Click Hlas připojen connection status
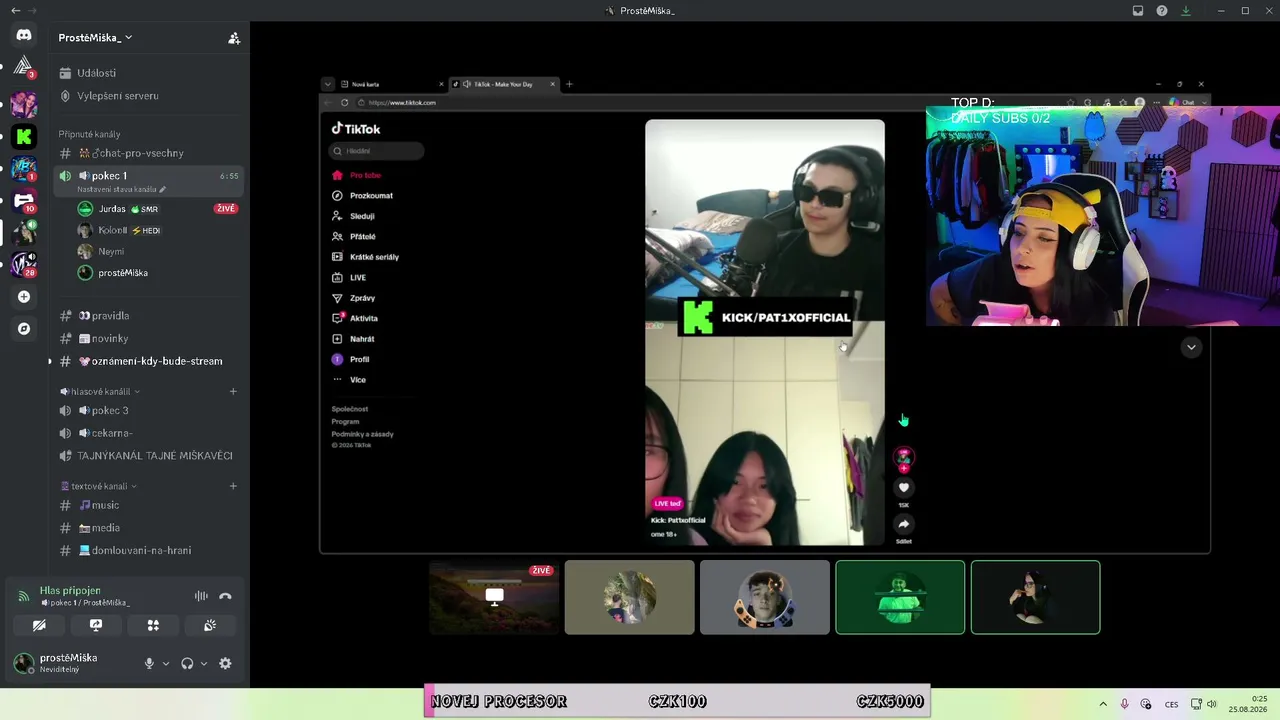The image size is (1280, 720). [x=70, y=590]
